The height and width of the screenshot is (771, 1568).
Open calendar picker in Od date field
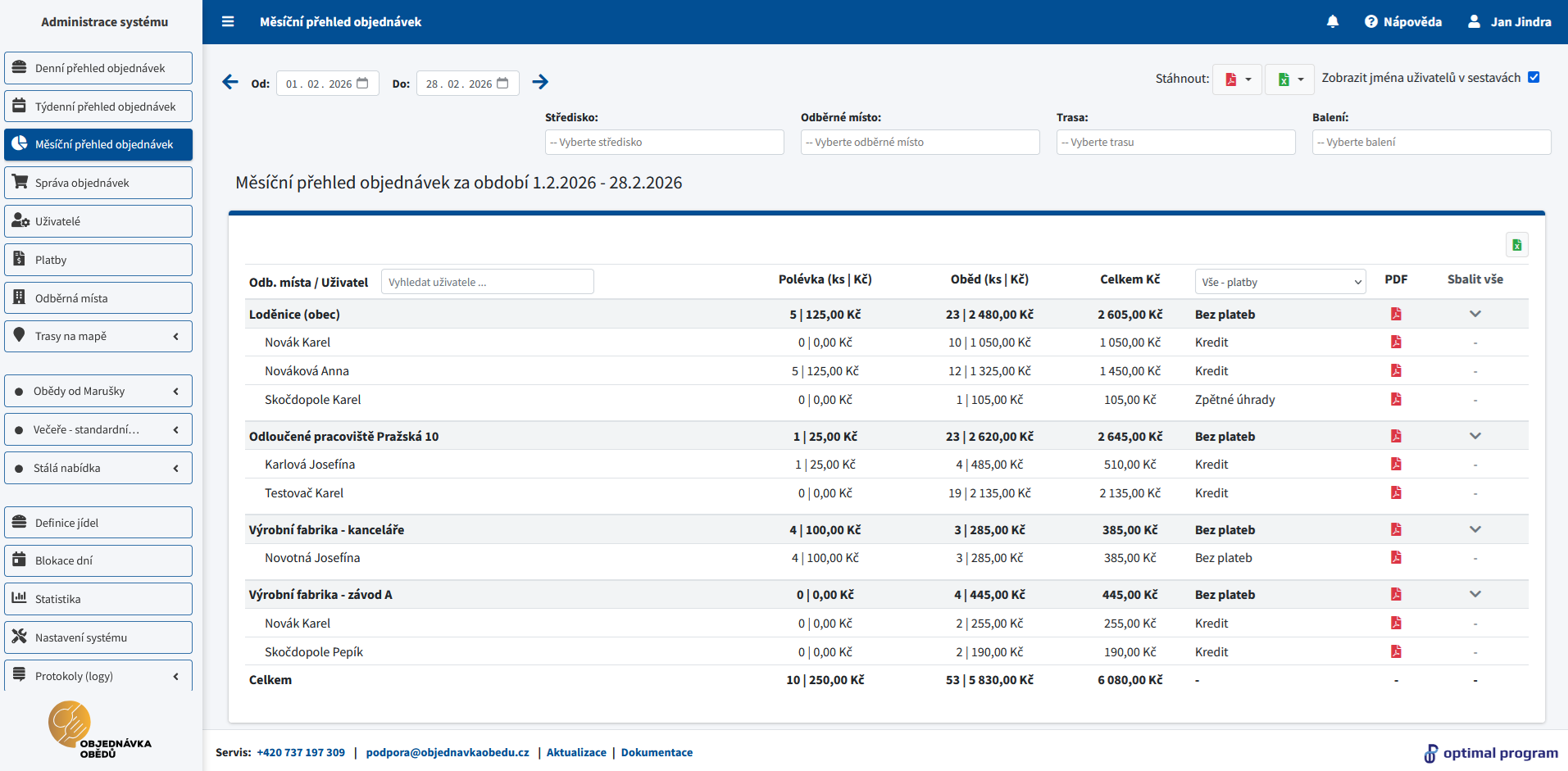coord(362,84)
